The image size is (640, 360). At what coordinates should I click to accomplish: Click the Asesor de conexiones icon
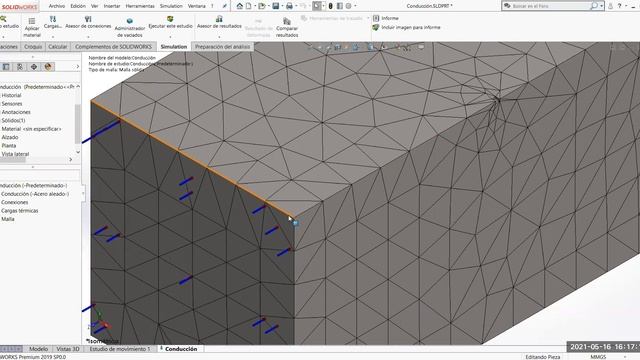(x=88, y=19)
